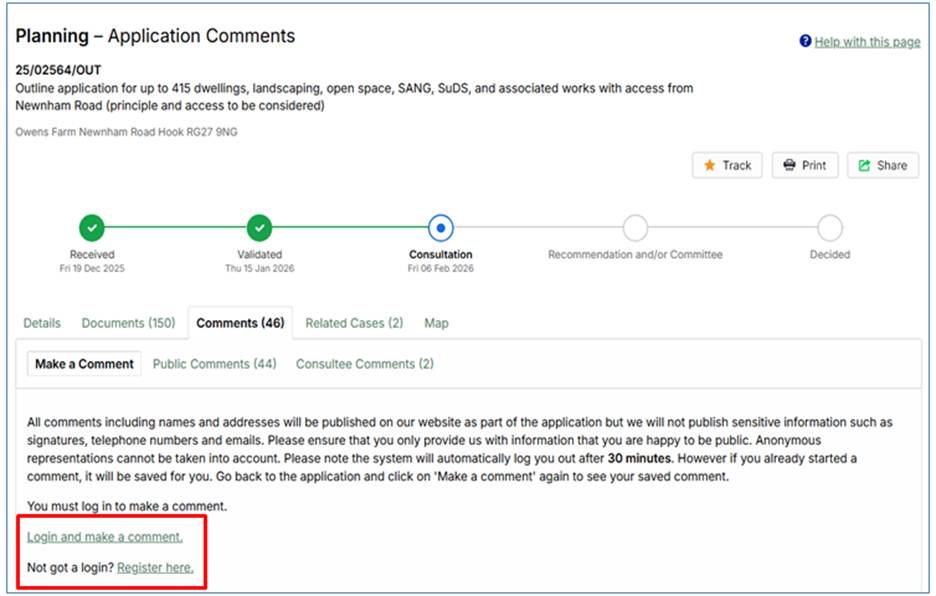Click the green Validated checkmark circle
936x596 pixels.
(260, 228)
